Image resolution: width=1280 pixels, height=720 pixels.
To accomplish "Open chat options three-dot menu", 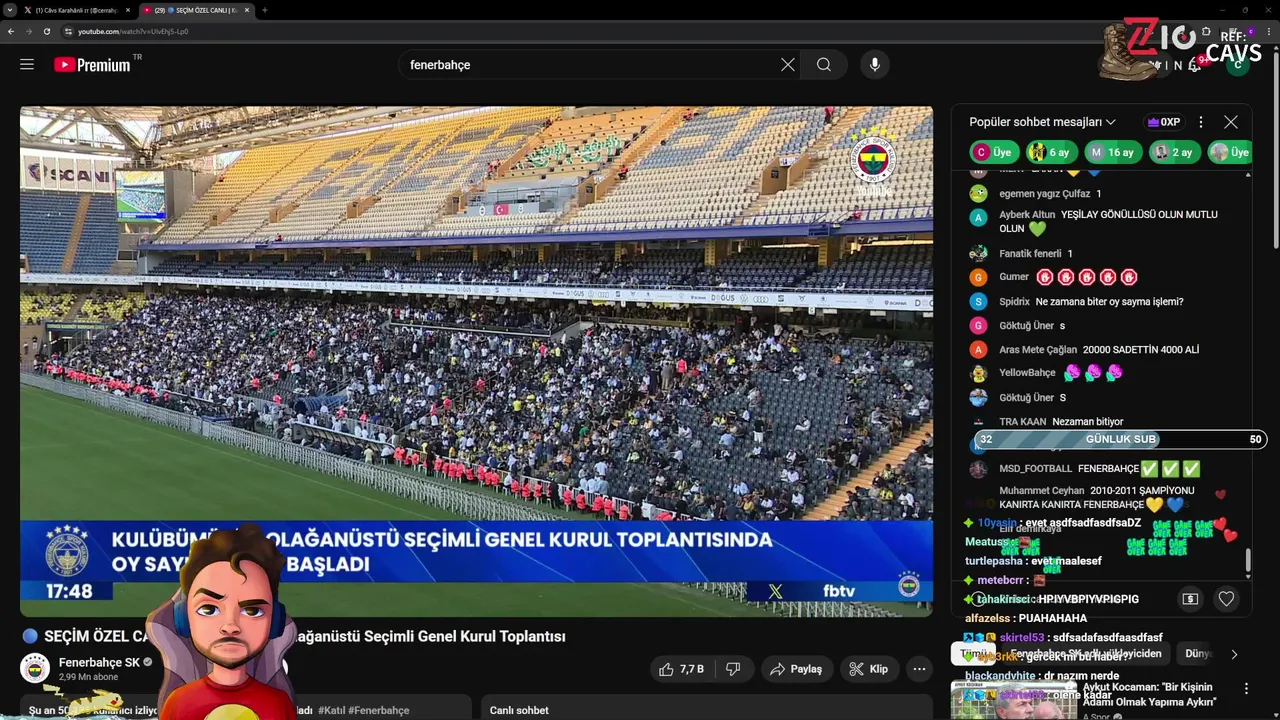I will [x=1201, y=122].
